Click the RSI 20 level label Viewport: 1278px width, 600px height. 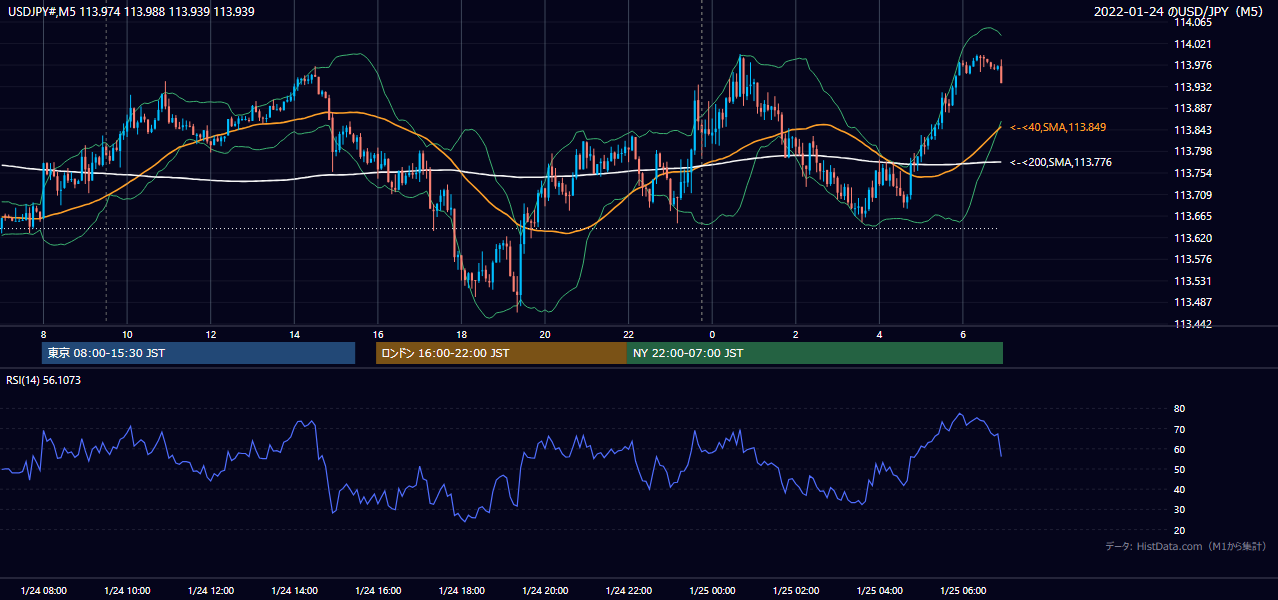[1180, 530]
